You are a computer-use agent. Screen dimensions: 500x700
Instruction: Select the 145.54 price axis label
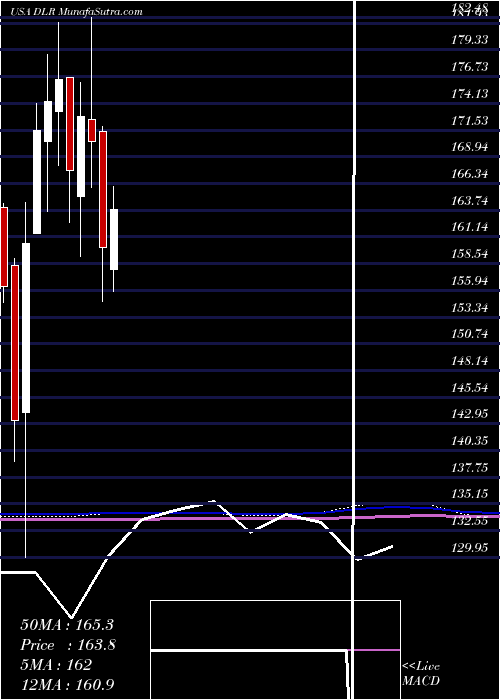(x=469, y=387)
